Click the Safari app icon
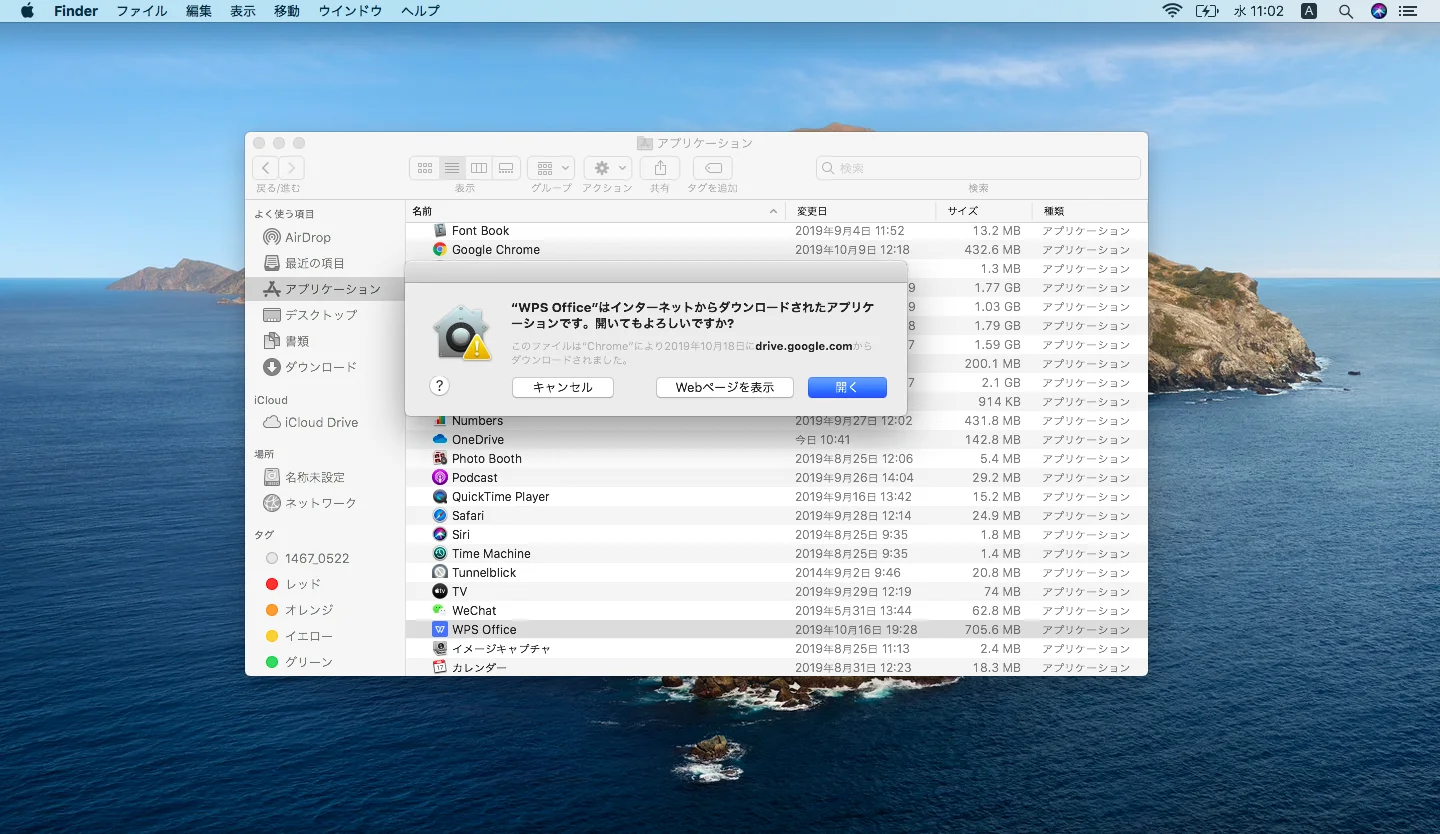This screenshot has height=834, width=1440. (440, 516)
